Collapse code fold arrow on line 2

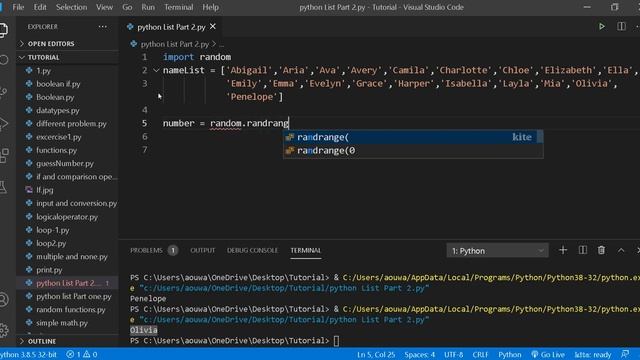[156, 70]
